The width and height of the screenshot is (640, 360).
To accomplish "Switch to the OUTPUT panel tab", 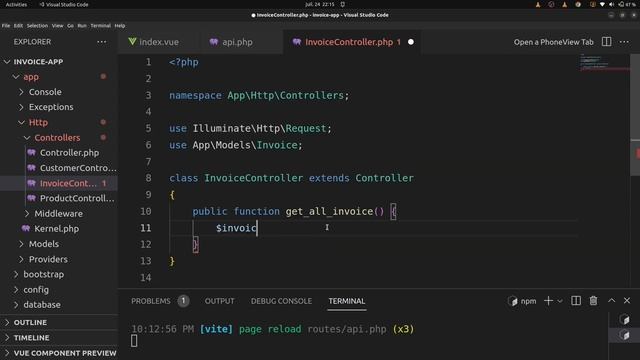I will (x=220, y=301).
